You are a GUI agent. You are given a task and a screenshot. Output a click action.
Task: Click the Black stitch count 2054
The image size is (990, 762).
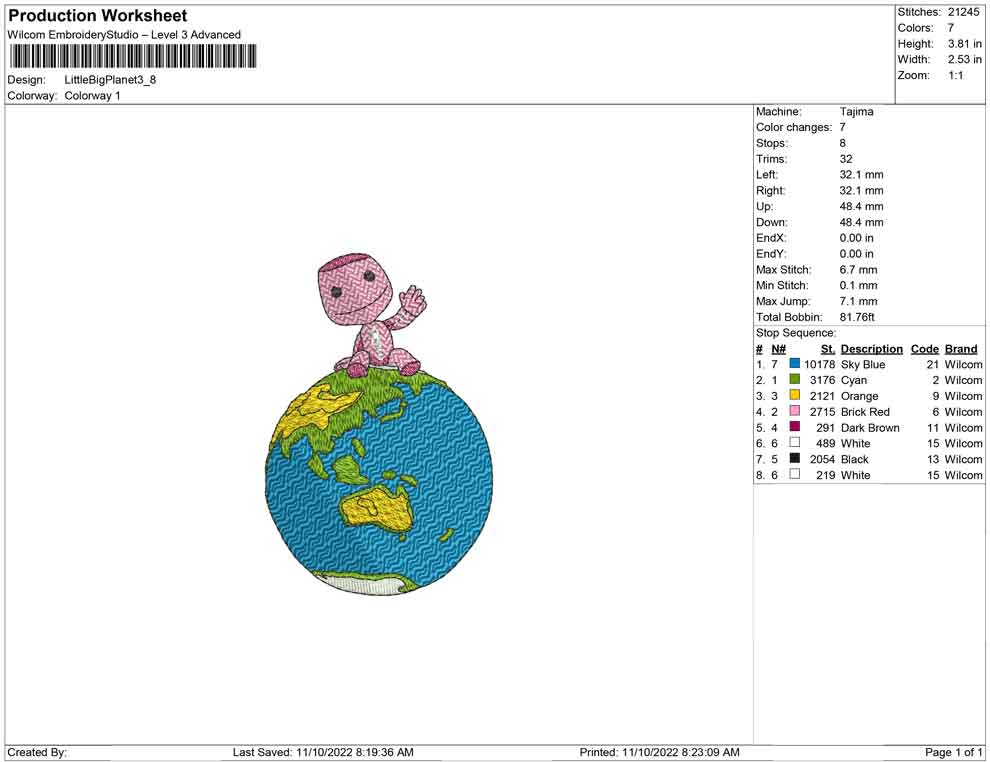pos(822,459)
